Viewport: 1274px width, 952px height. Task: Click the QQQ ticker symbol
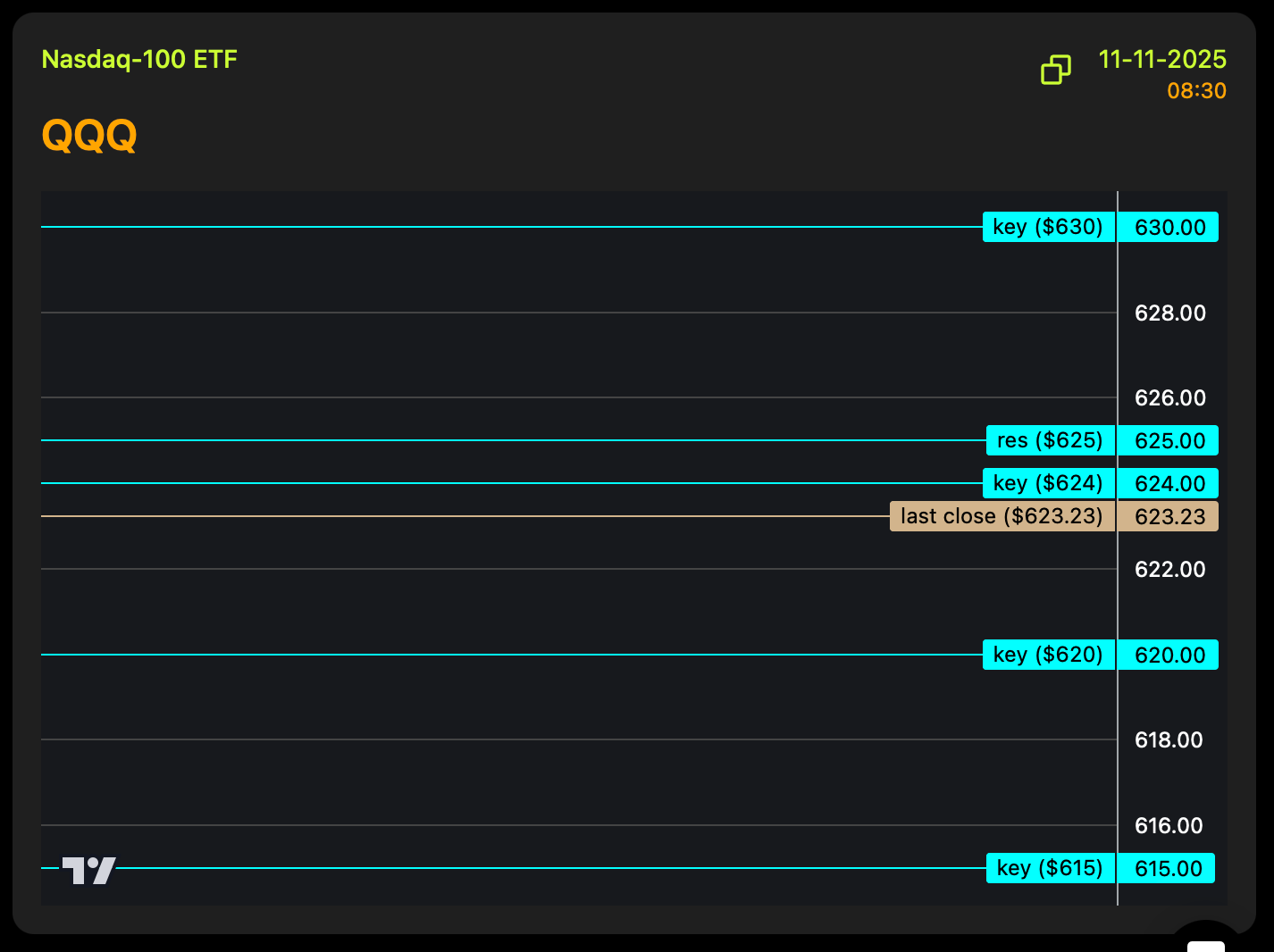point(89,136)
